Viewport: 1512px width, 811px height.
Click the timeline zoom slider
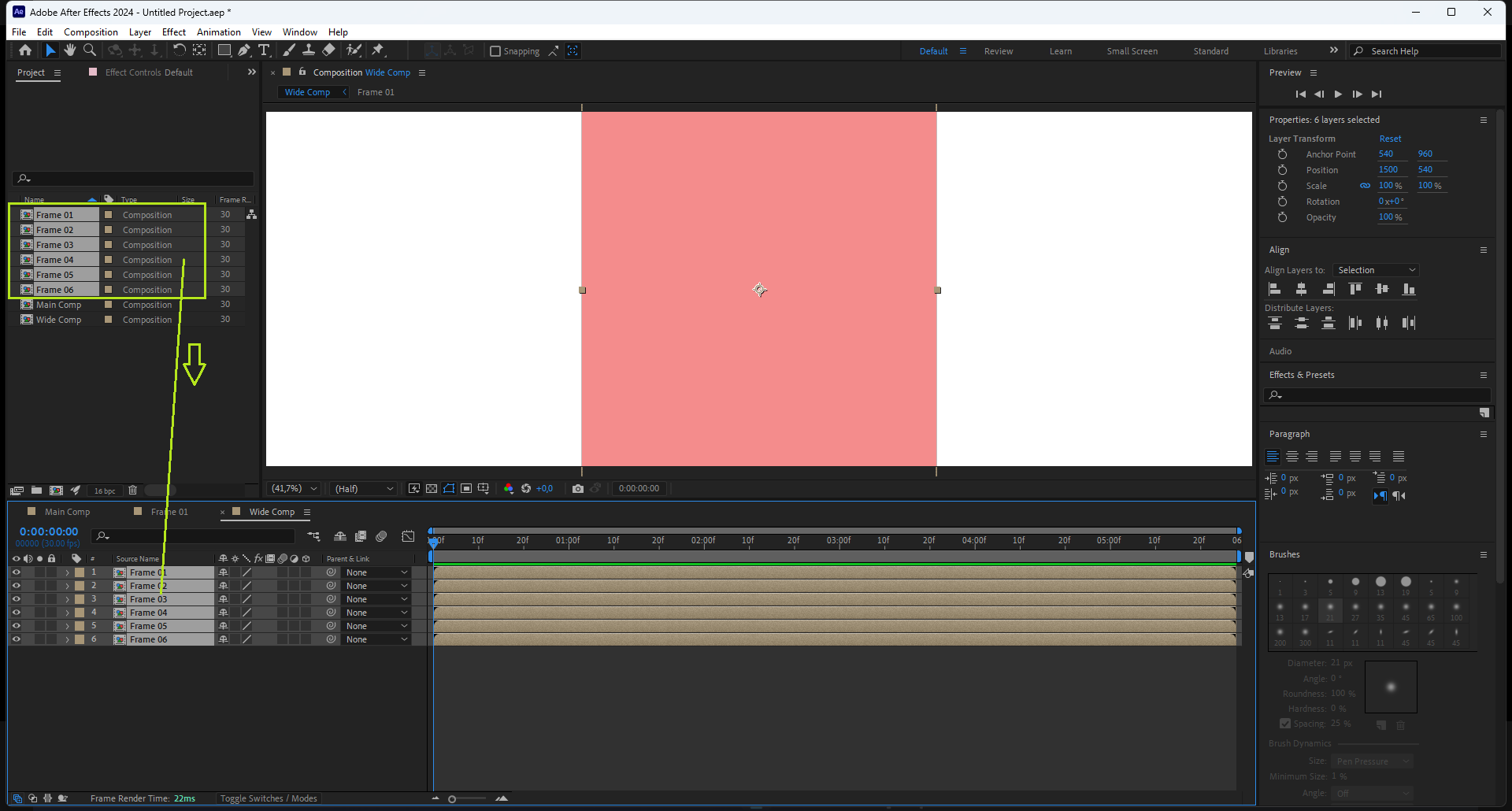point(452,799)
